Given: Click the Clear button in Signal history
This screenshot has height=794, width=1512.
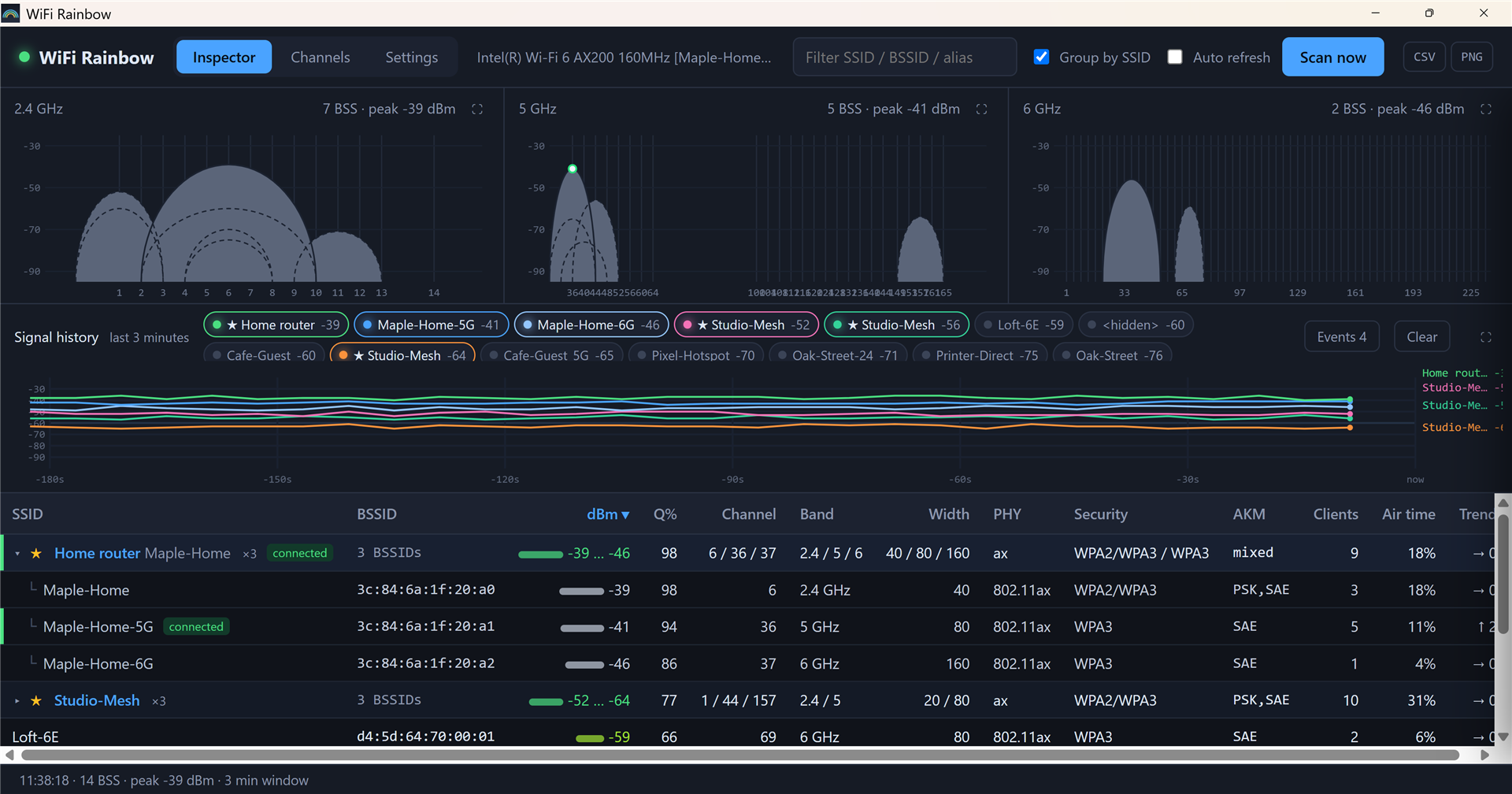Looking at the screenshot, I should tap(1421, 337).
